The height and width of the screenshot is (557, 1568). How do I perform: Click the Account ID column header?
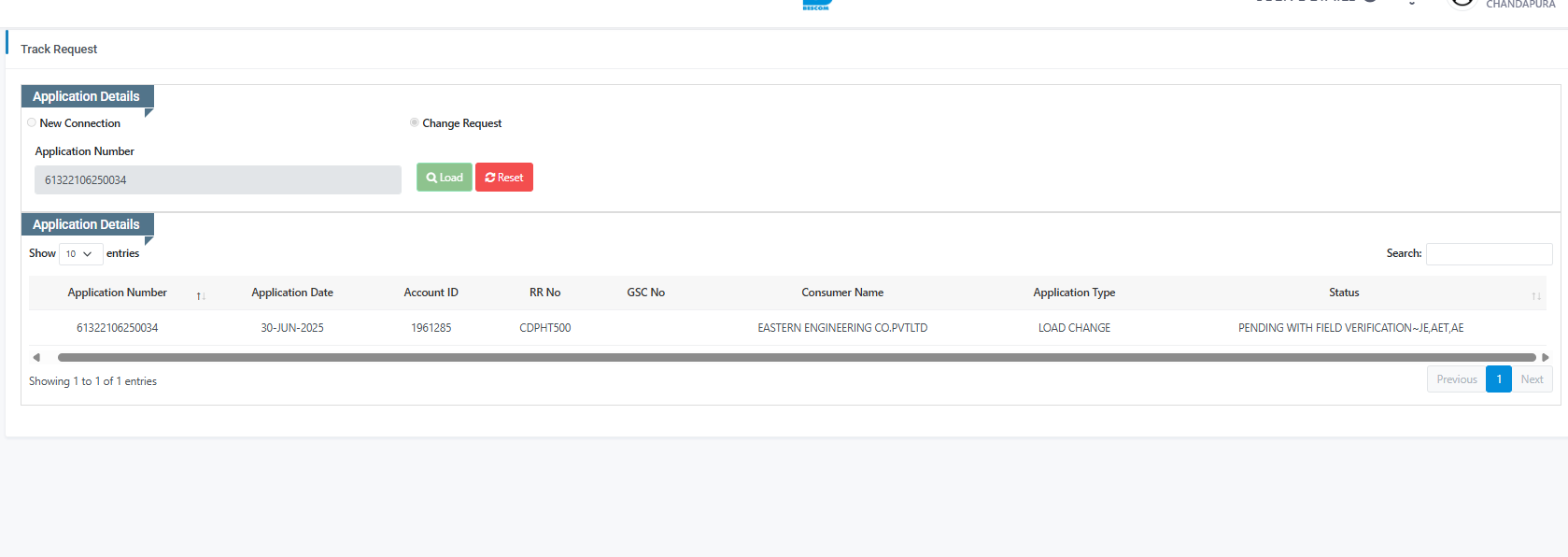[x=431, y=293]
